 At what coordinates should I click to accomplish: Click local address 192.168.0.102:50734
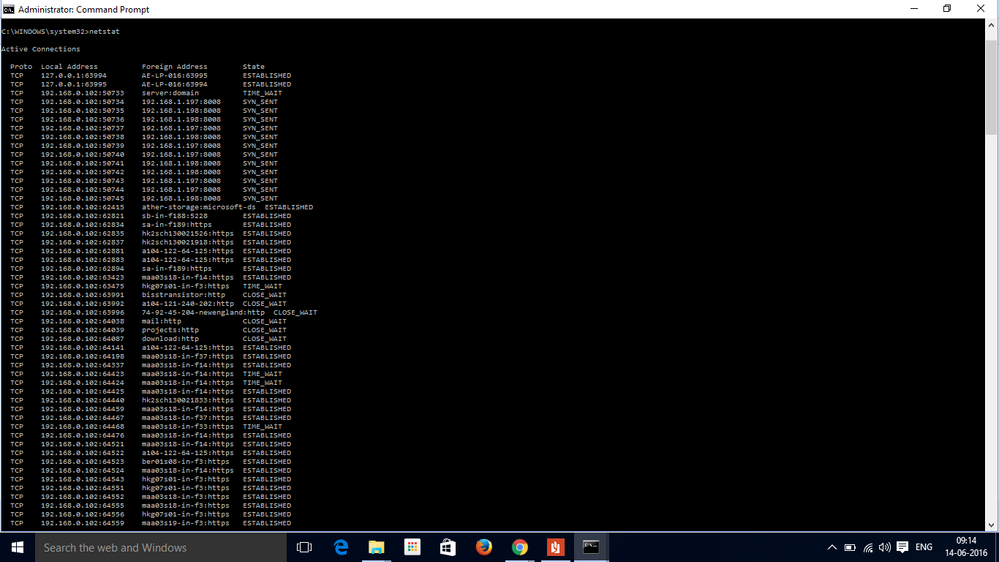click(x=83, y=102)
